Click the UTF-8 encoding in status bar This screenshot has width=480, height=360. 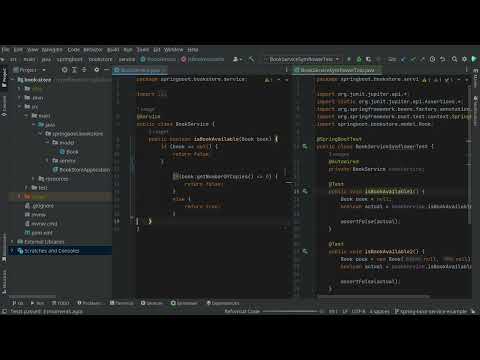pos(359,311)
